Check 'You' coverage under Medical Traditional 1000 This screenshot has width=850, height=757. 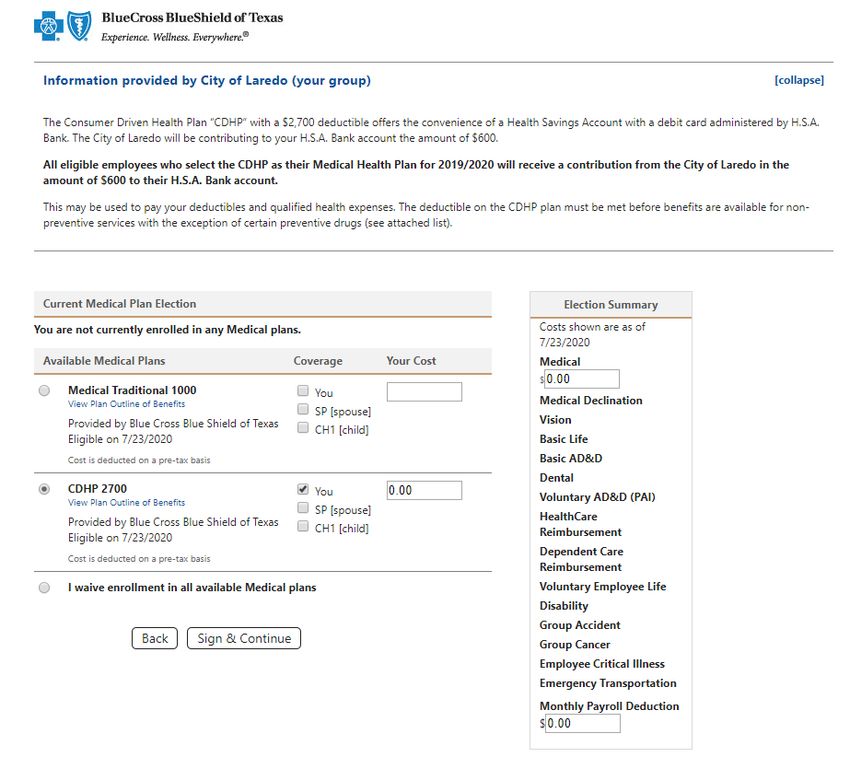pyautogui.click(x=303, y=390)
